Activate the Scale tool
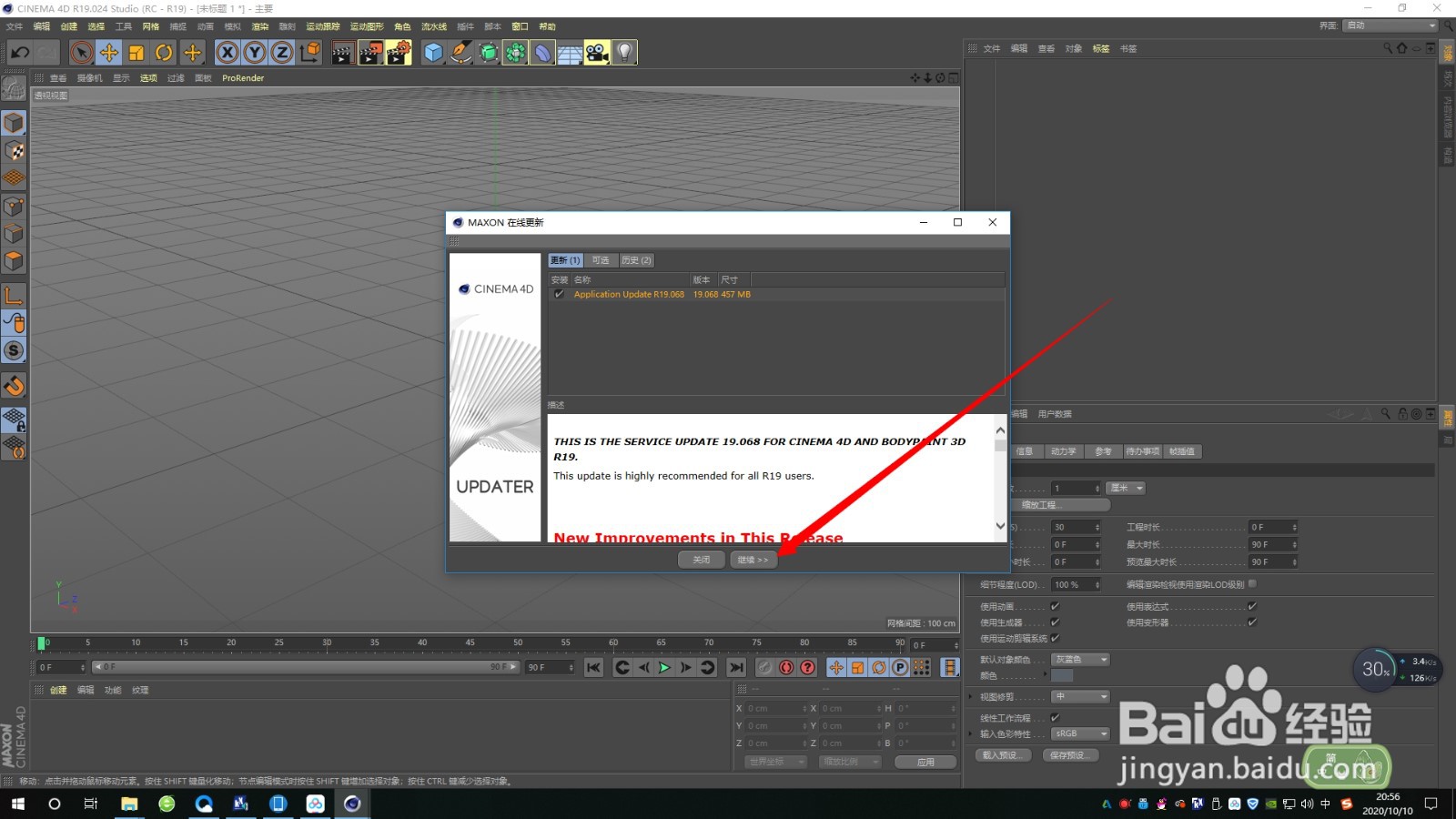 point(136,53)
